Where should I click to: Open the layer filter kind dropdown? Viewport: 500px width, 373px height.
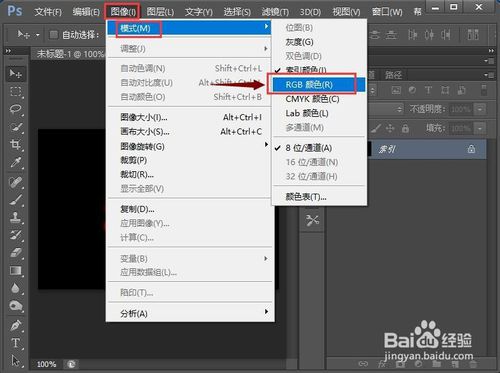tap(373, 90)
